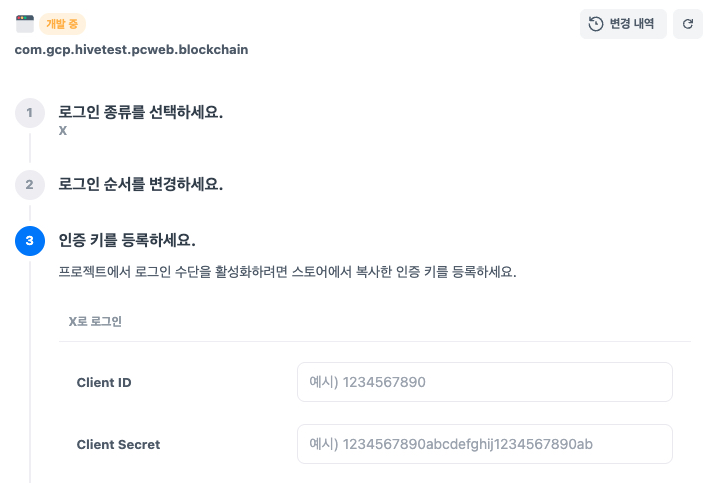The height and width of the screenshot is (483, 712).
Task: Expand the 로그인 순서를 변경하세요 step
Action: pyautogui.click(x=141, y=184)
